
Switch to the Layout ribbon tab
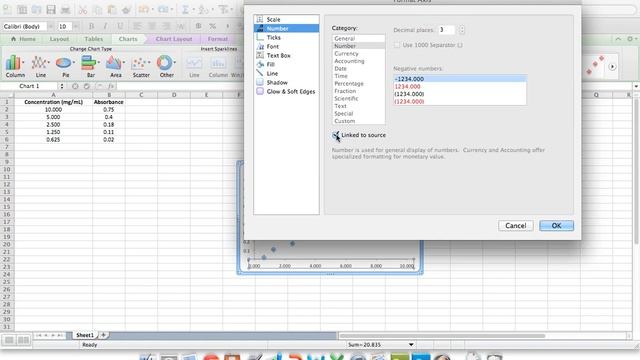[x=59, y=39]
